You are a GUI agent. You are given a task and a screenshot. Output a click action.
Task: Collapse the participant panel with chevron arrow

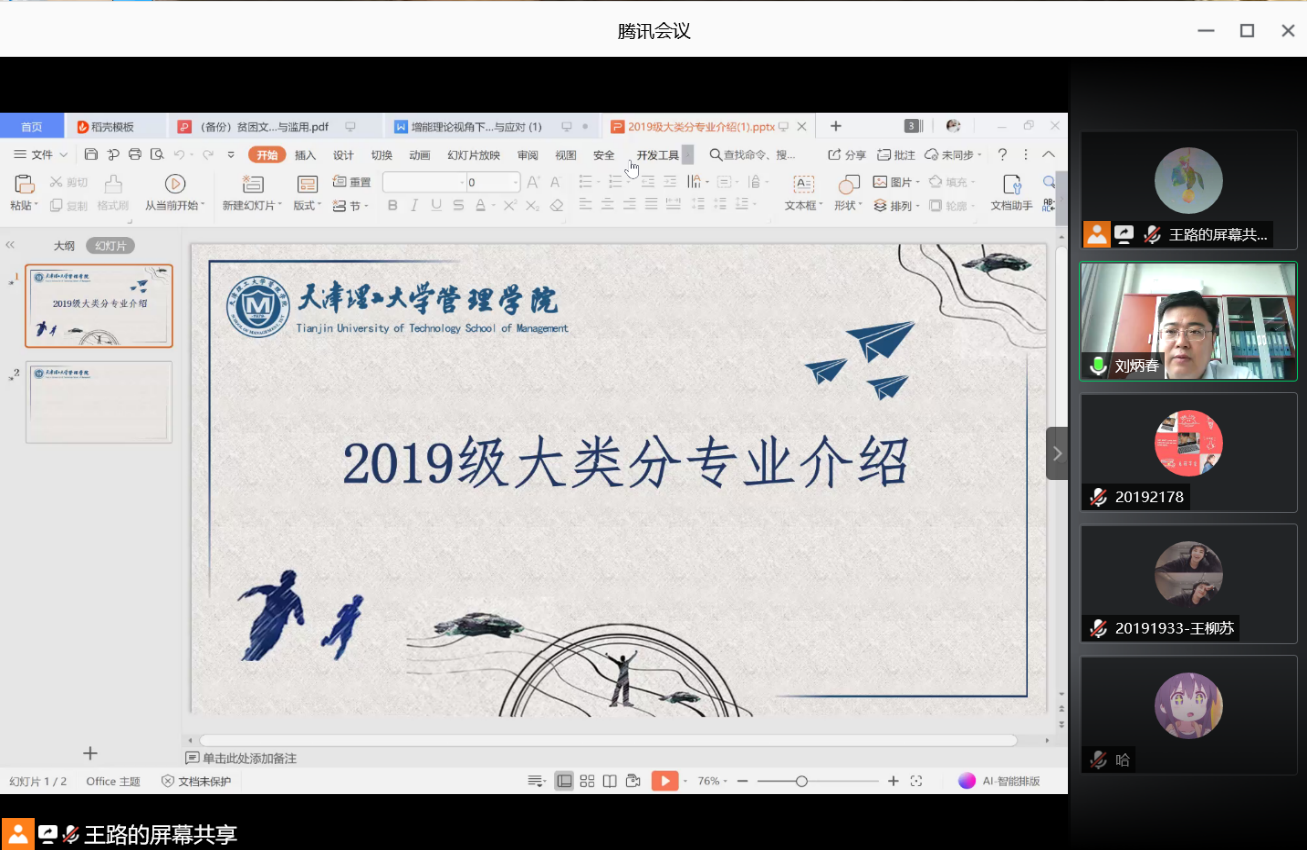pyautogui.click(x=1057, y=453)
